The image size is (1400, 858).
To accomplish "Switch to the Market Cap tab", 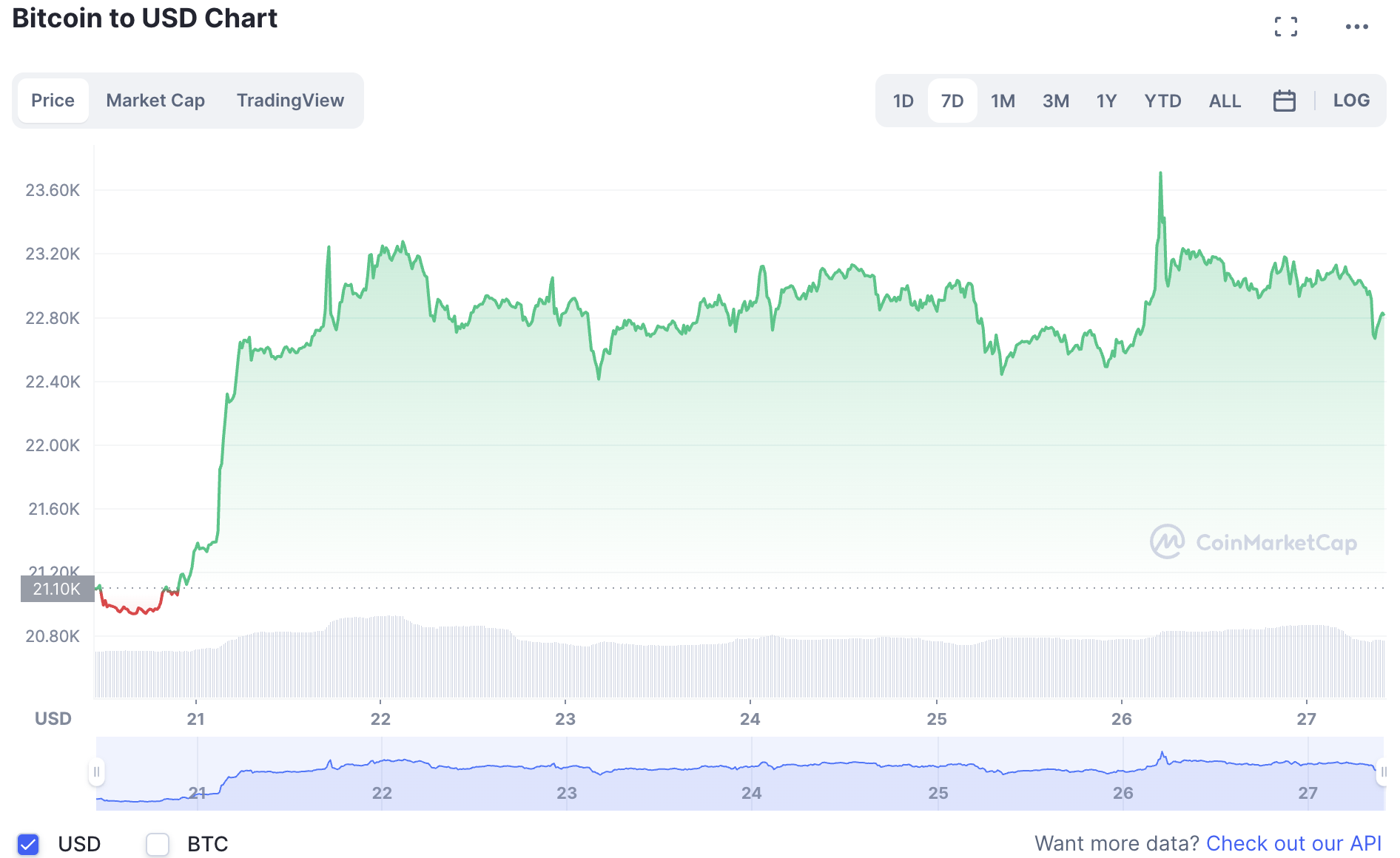I will [155, 101].
